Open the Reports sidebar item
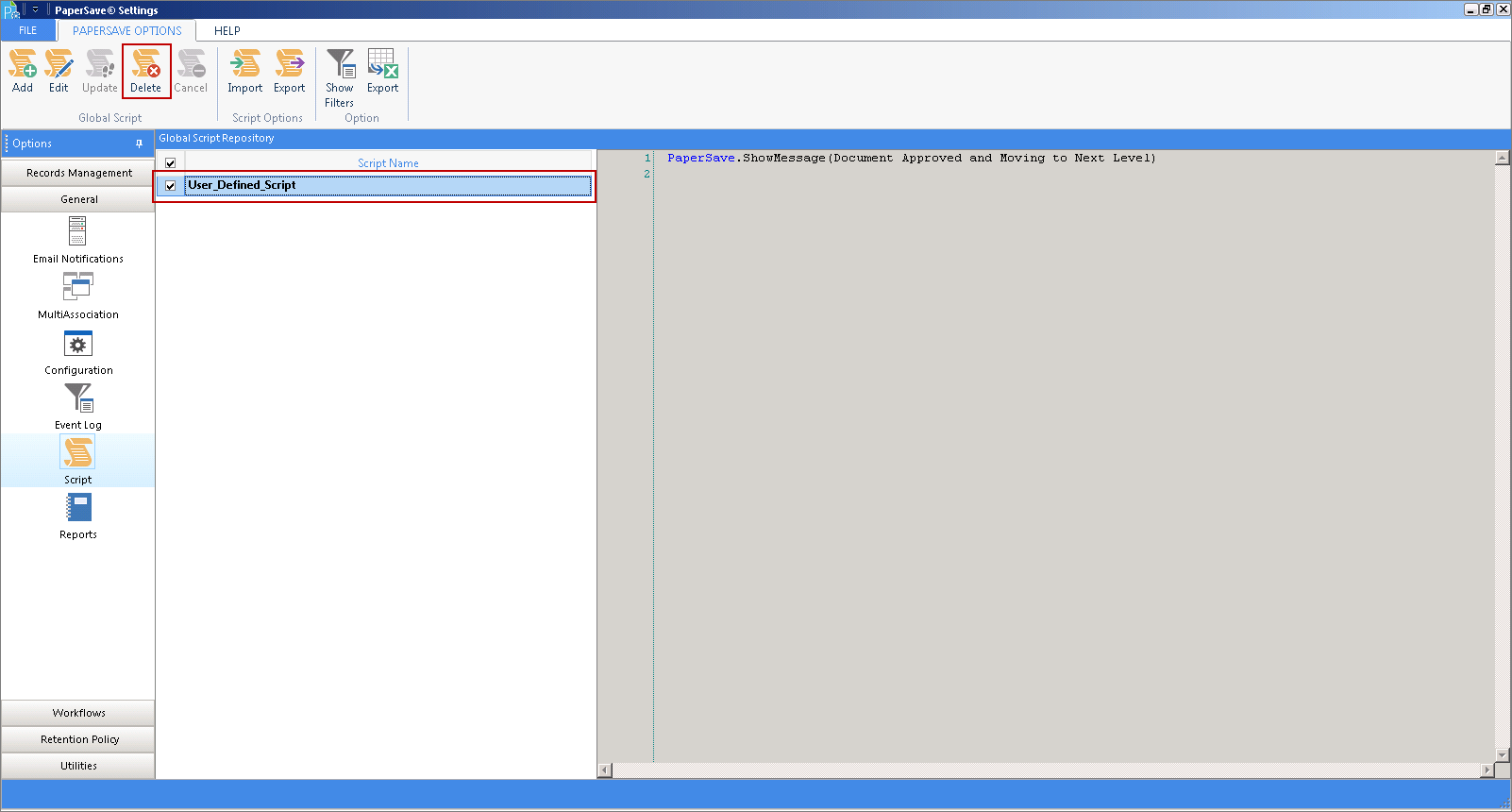 [78, 517]
